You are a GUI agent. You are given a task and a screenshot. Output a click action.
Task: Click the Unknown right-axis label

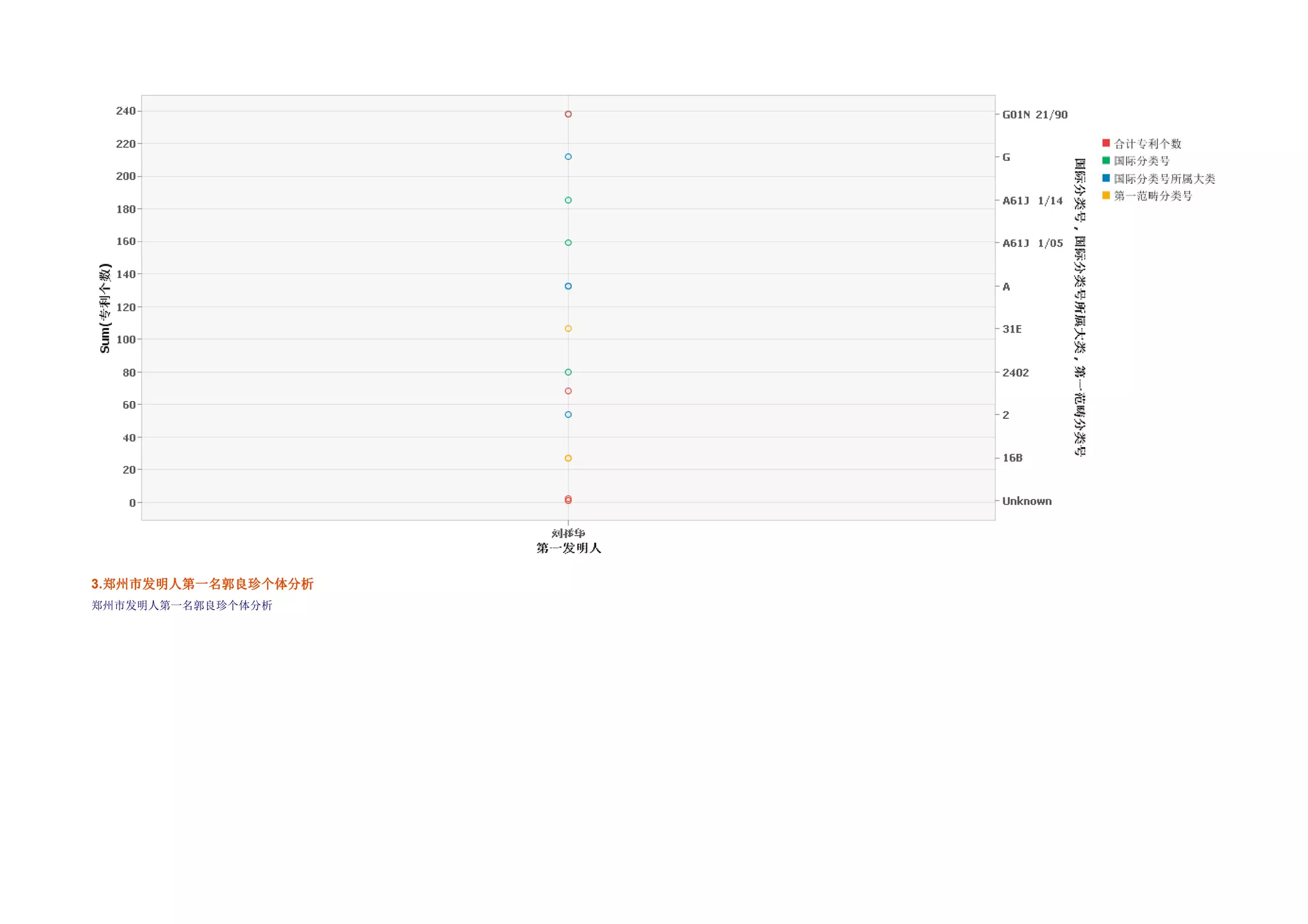pyautogui.click(x=1026, y=501)
